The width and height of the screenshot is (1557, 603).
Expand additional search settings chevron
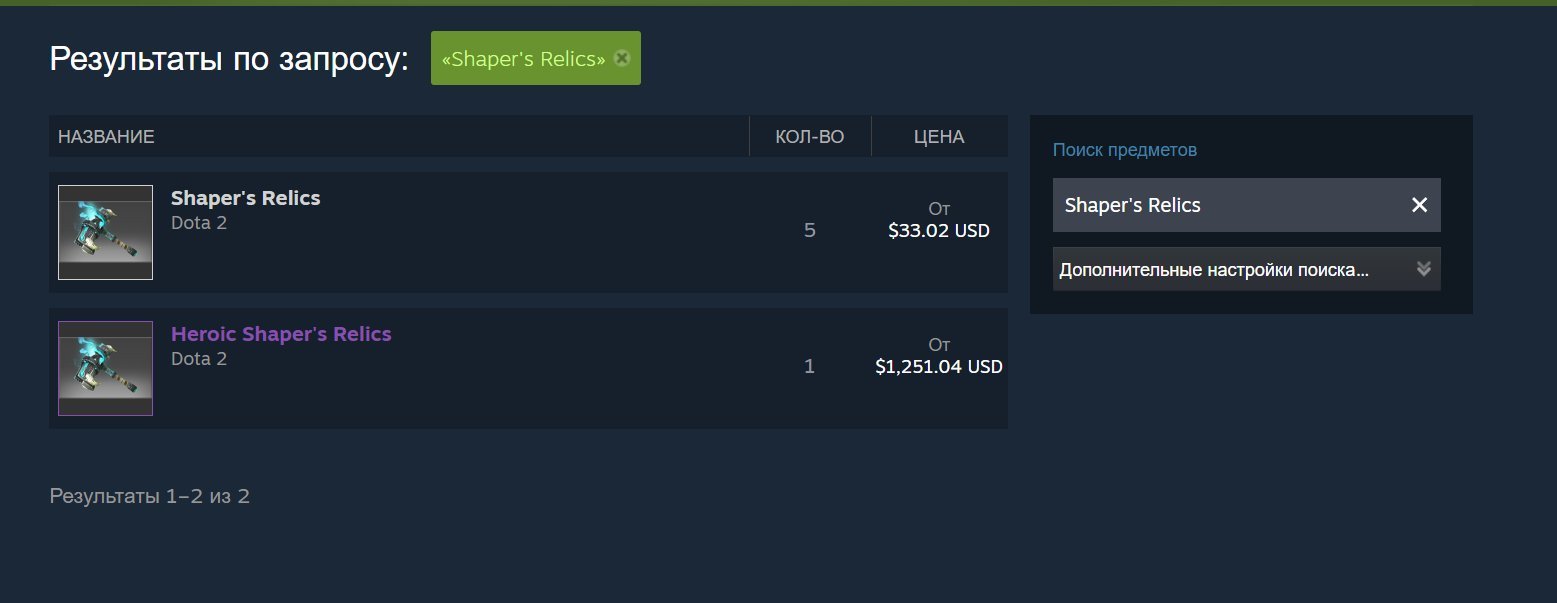(1424, 269)
